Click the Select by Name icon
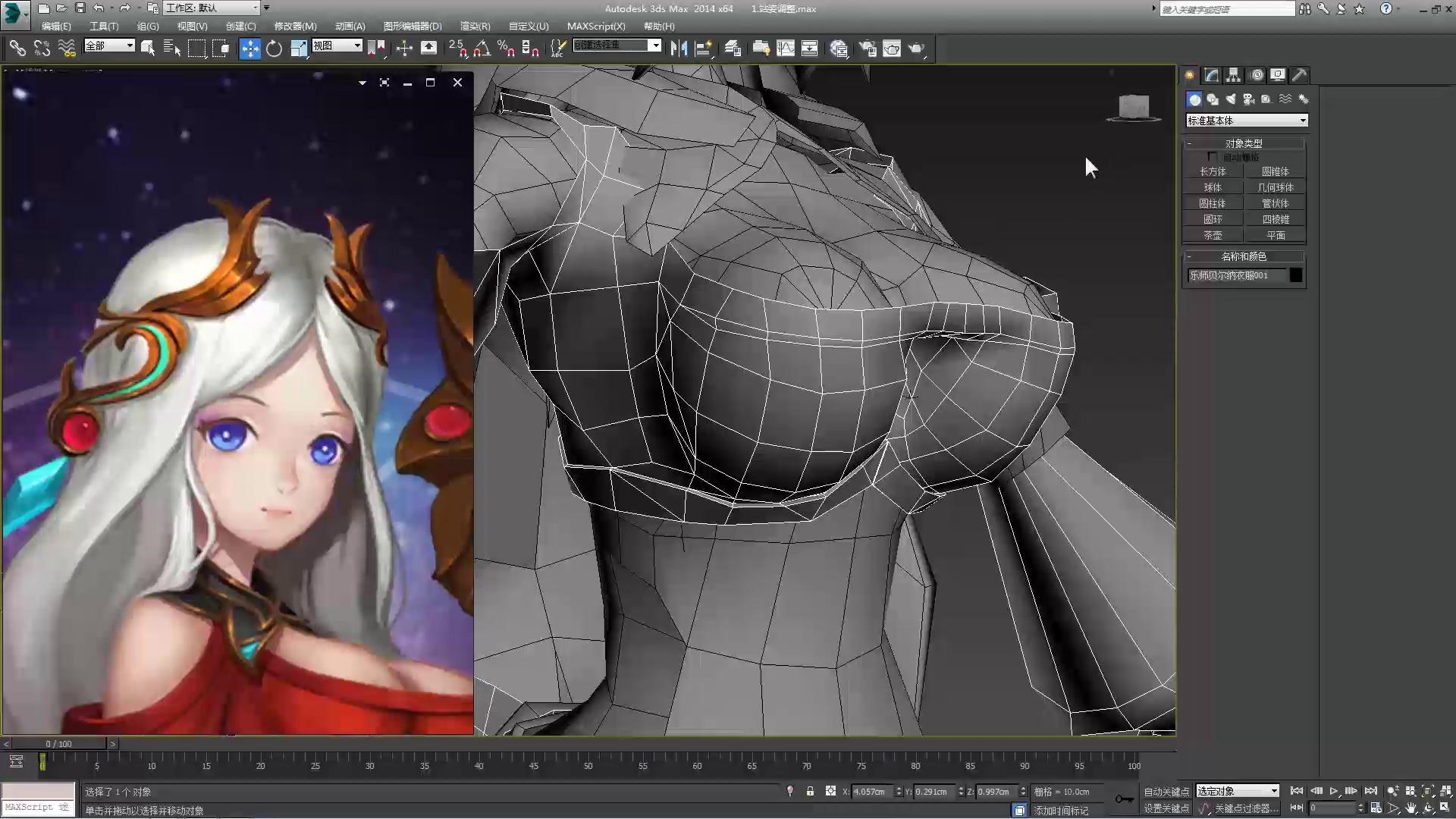Viewport: 1456px width, 819px height. (172, 49)
